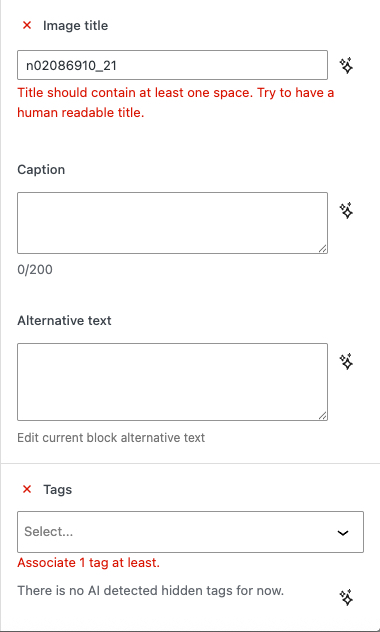This screenshot has height=632, width=380.
Task: Click the Alternative text textarea resize handle
Action: [x=322, y=416]
